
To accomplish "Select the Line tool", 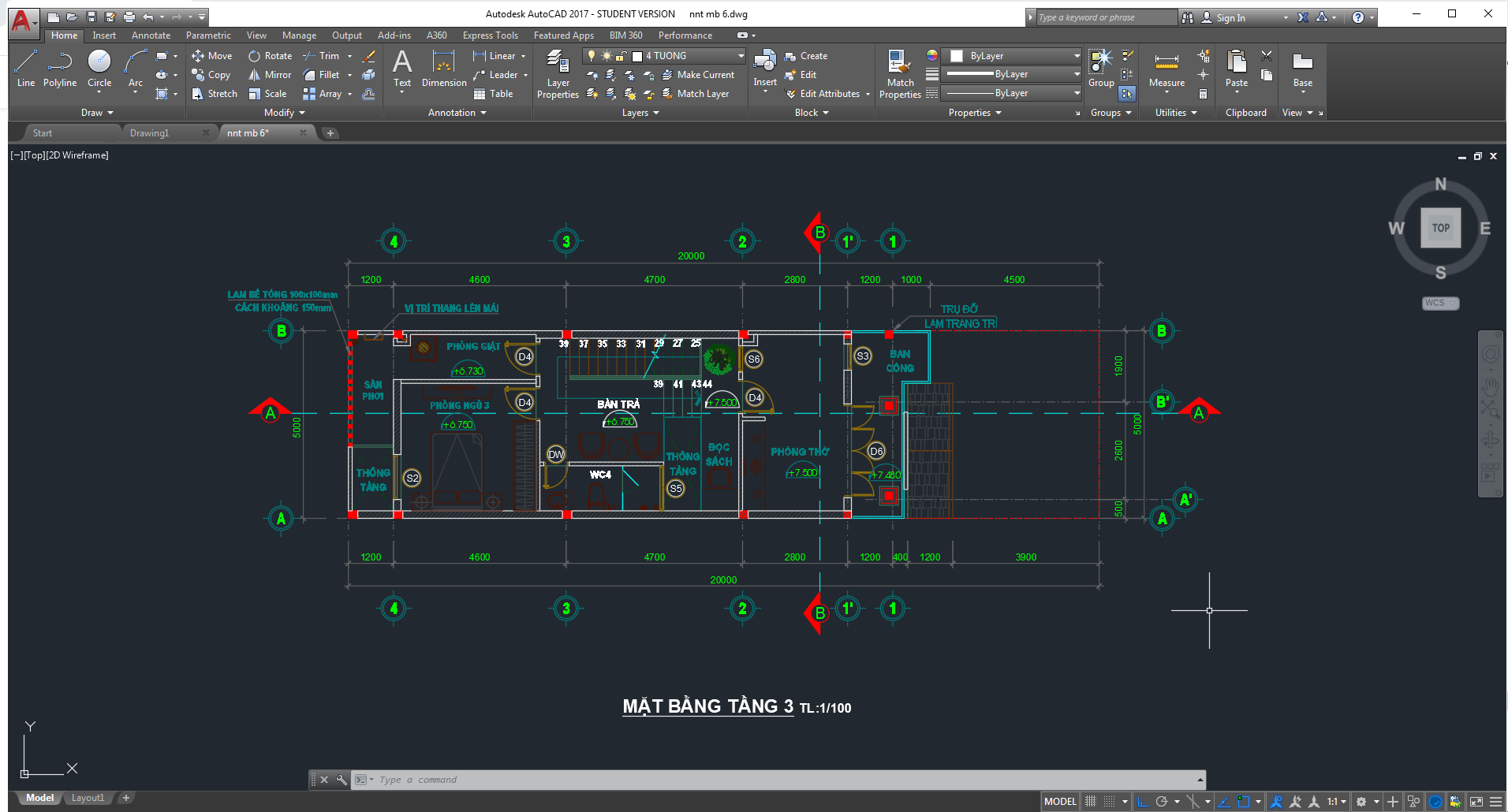I will pyautogui.click(x=26, y=69).
